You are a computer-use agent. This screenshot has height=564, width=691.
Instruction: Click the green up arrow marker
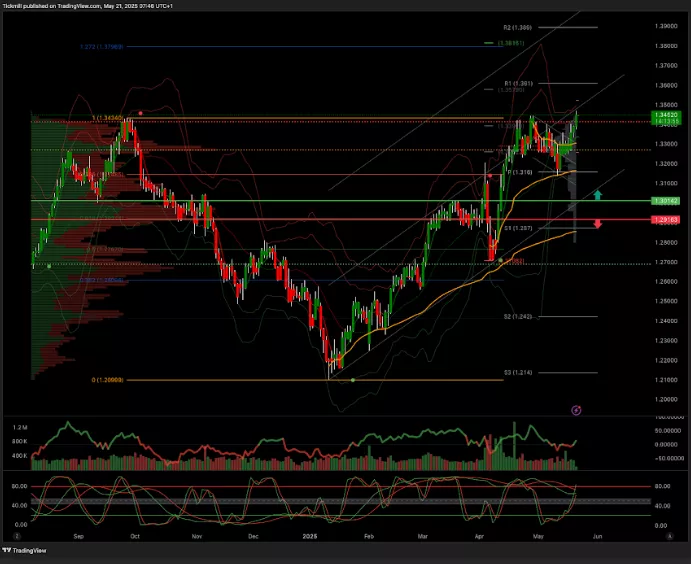pos(597,194)
